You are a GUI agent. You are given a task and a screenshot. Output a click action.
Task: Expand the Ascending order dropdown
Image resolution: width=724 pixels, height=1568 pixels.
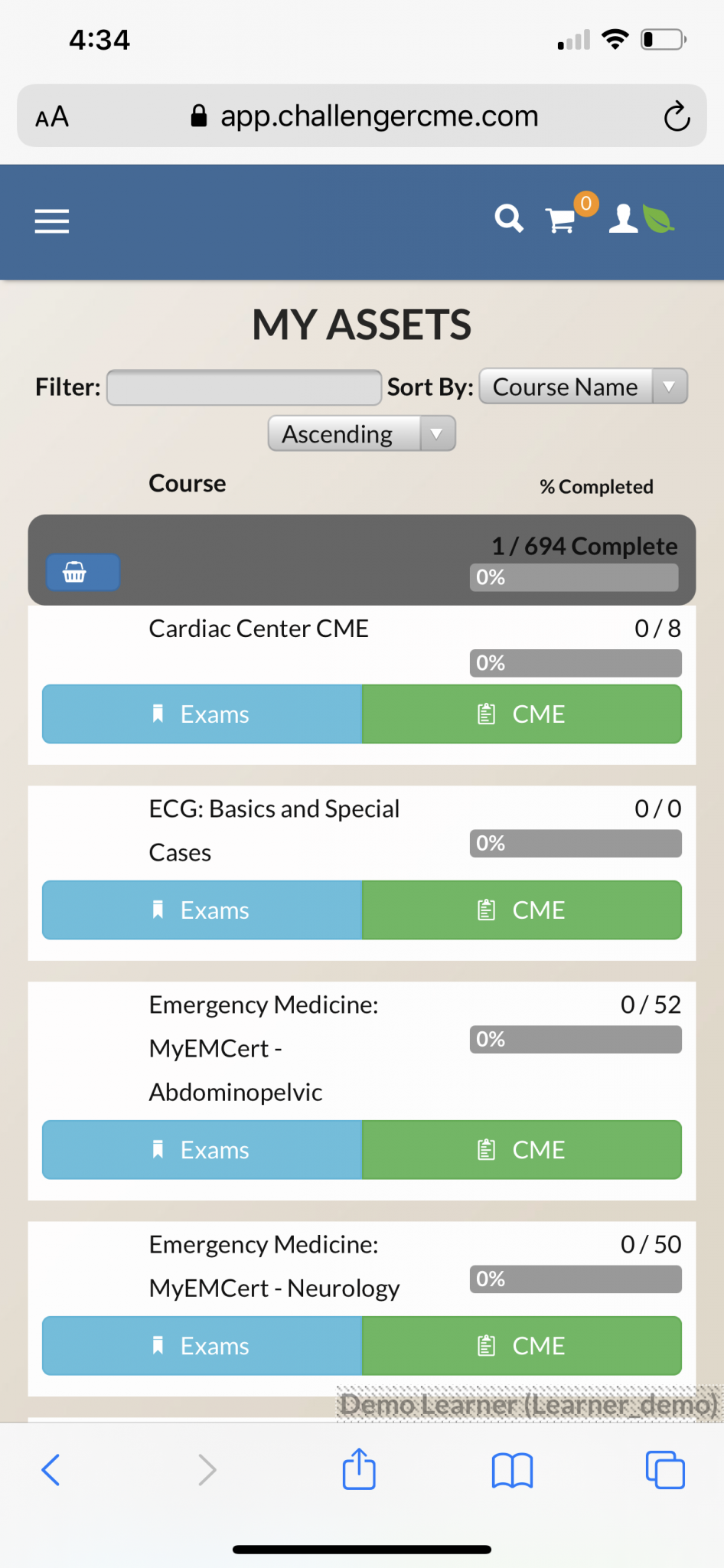[x=362, y=433]
